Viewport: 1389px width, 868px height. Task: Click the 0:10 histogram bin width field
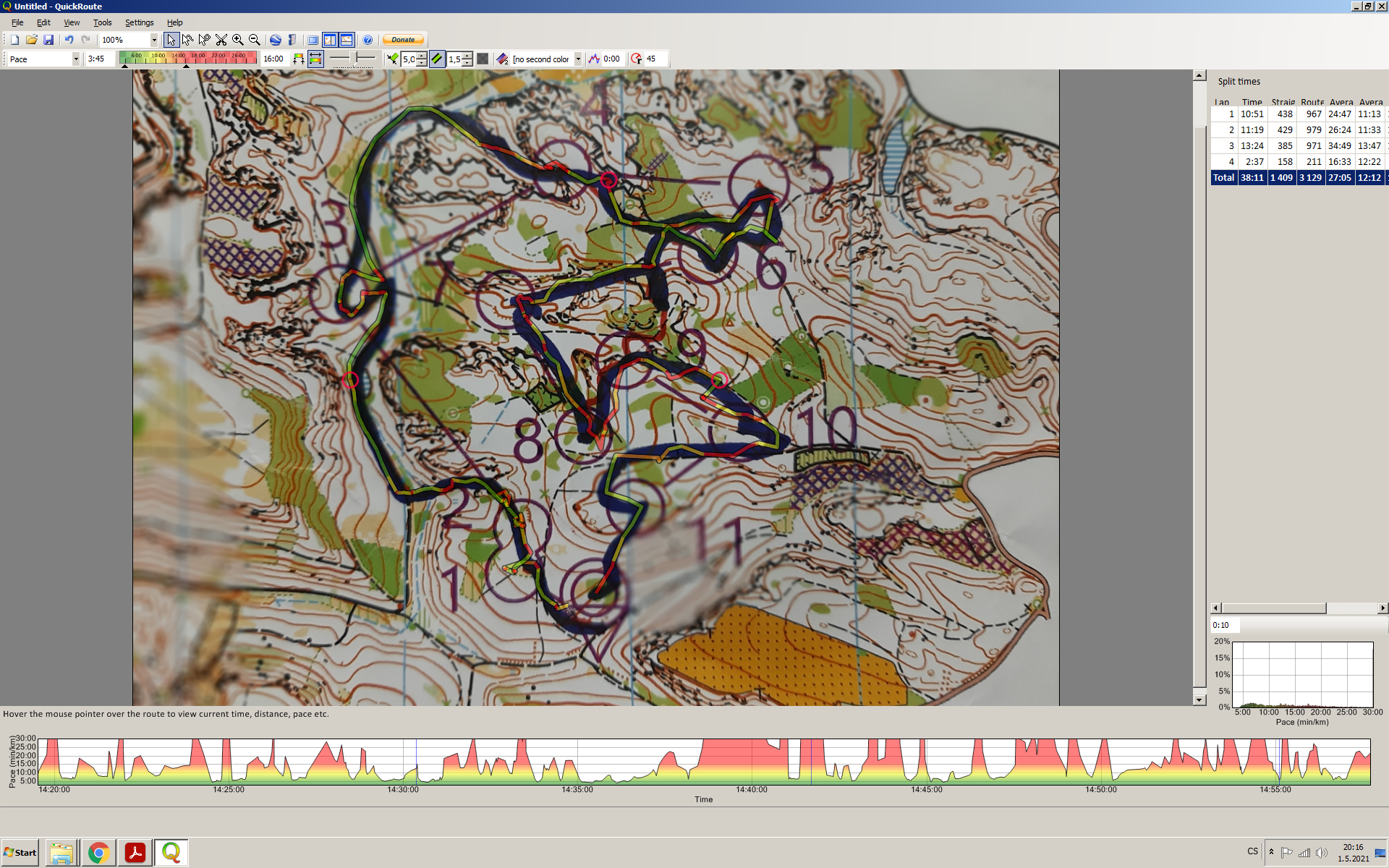(1225, 625)
